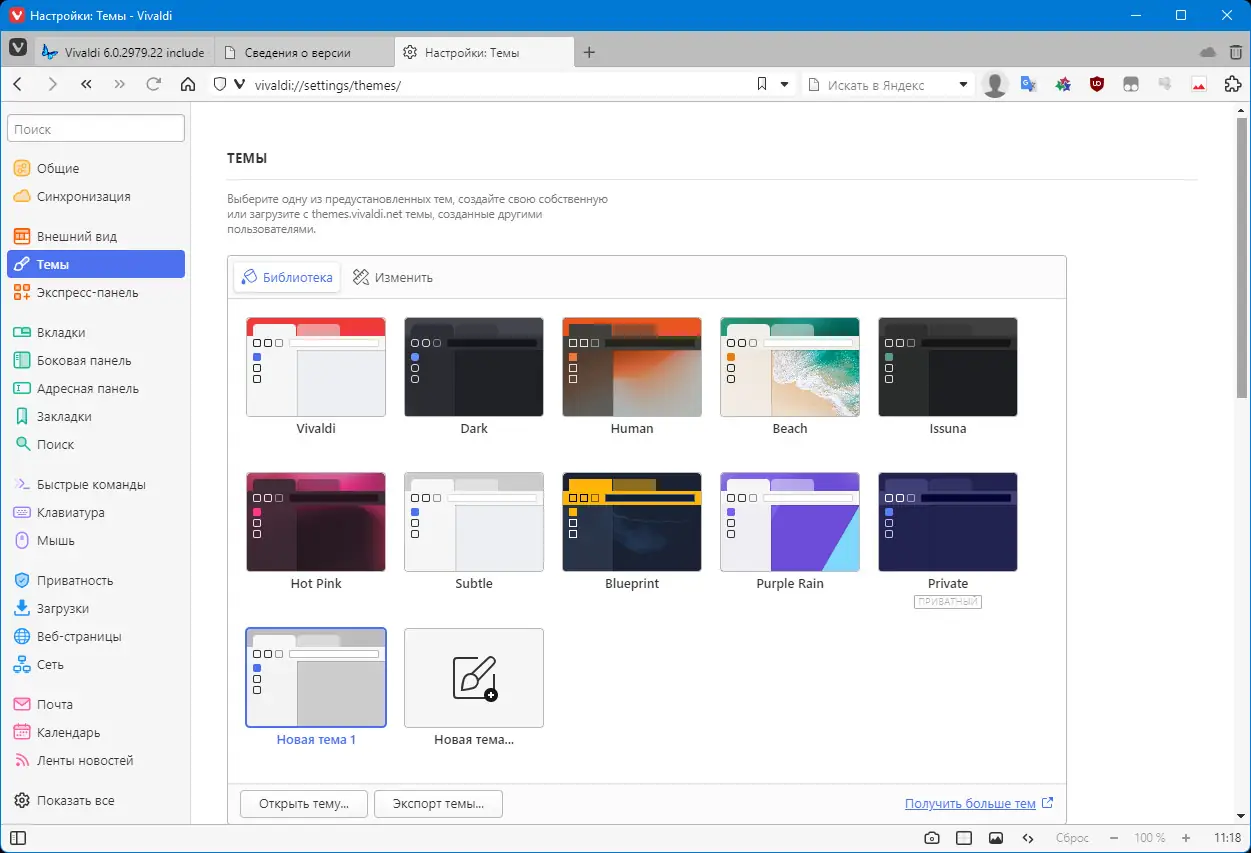This screenshot has height=853, width=1251.
Task: Click Показать все settings option
Action: tap(96, 800)
